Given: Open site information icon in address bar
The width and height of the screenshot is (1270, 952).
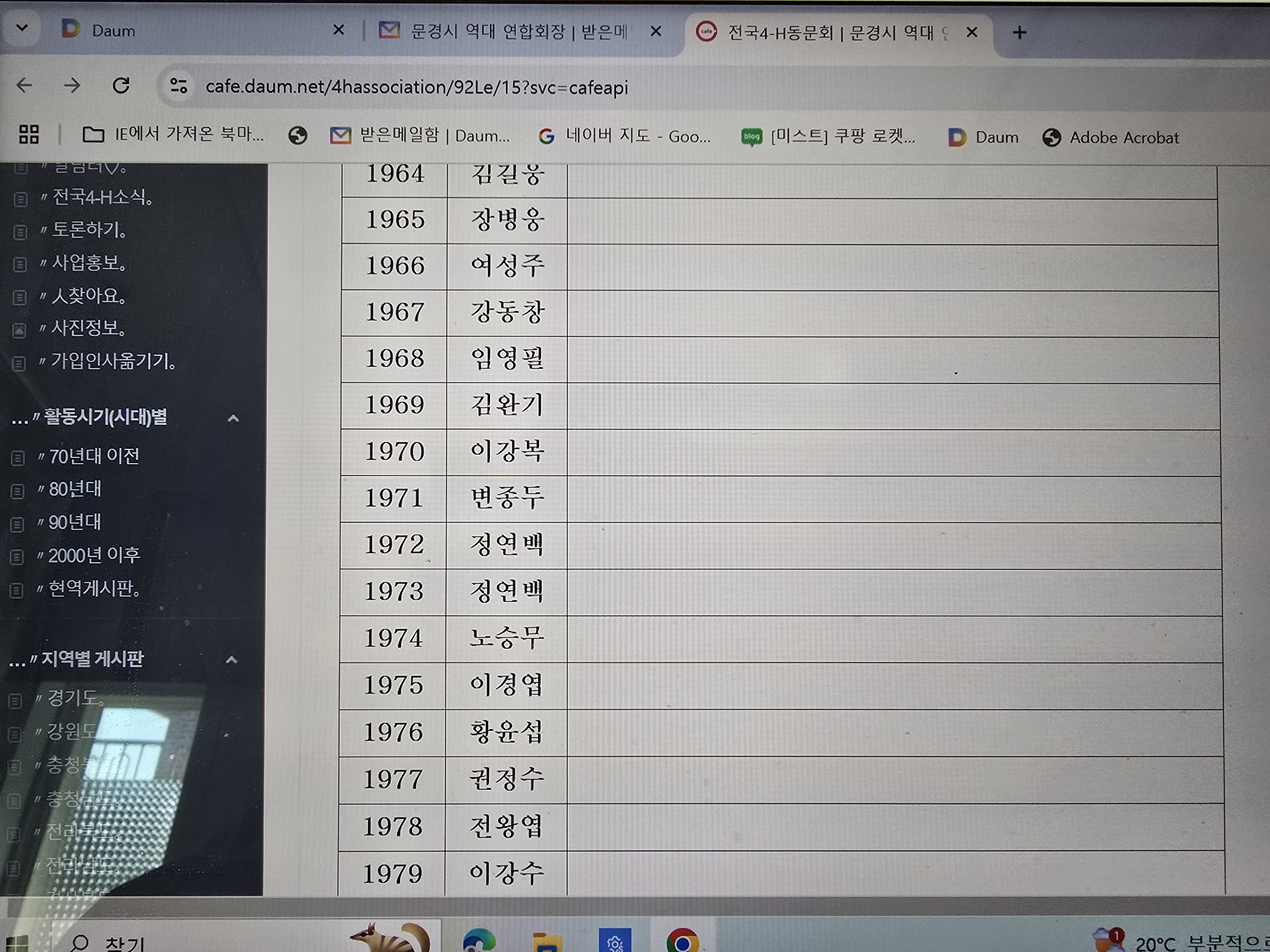Looking at the screenshot, I should [178, 86].
